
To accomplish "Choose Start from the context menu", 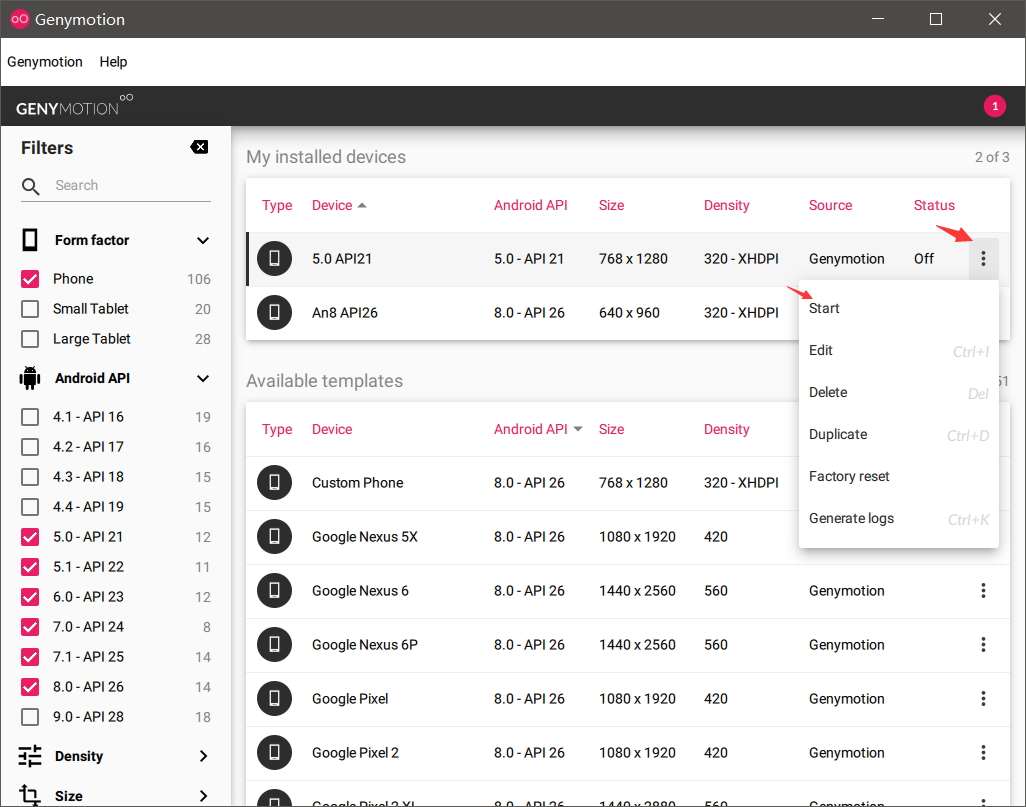I will click(x=898, y=308).
